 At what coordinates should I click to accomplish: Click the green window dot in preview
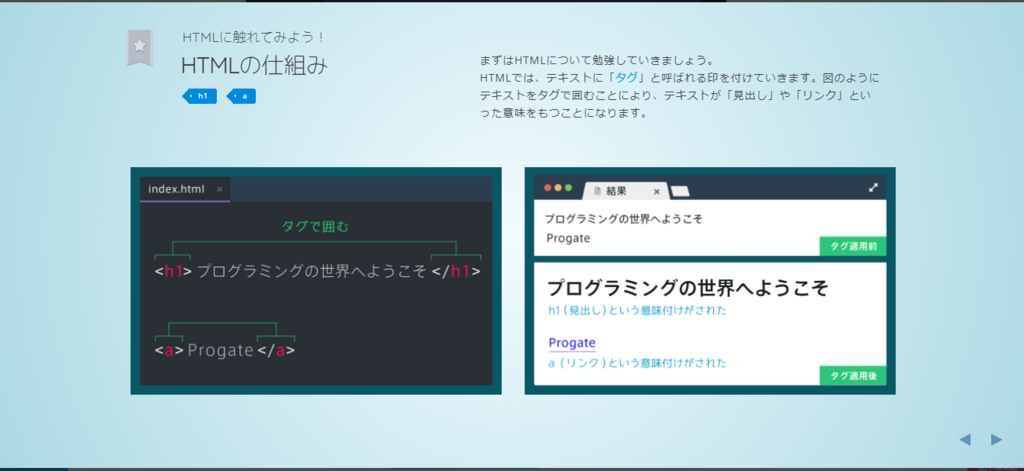pyautogui.click(x=568, y=188)
